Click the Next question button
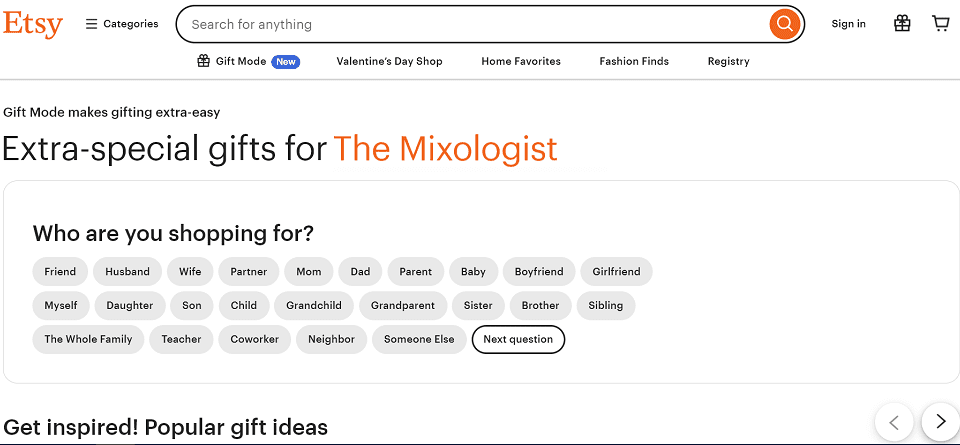The image size is (960, 445). (x=518, y=339)
